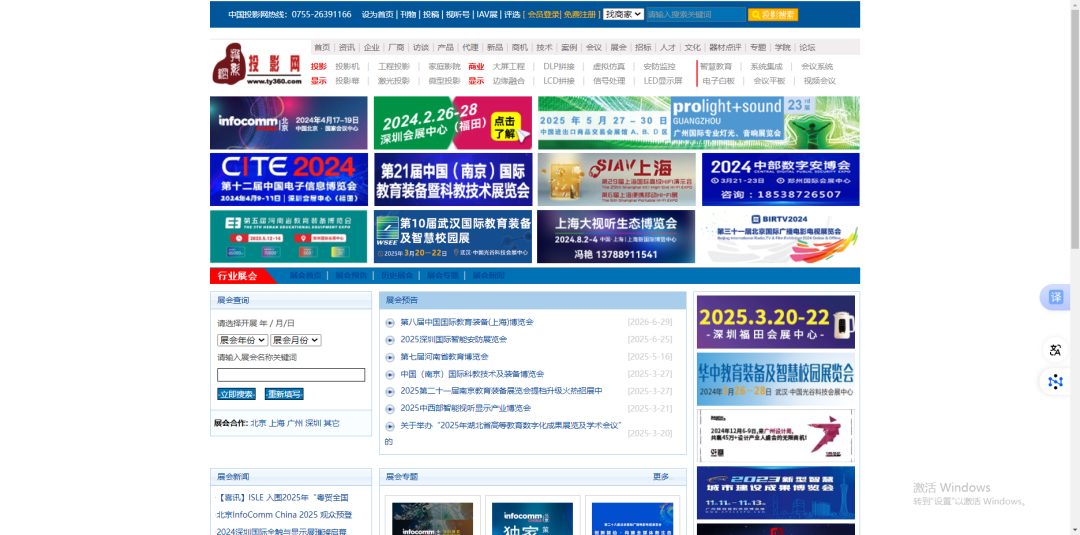The height and width of the screenshot is (535, 1080).
Task: Open the 找商家 search type dropdown
Action: click(x=623, y=14)
